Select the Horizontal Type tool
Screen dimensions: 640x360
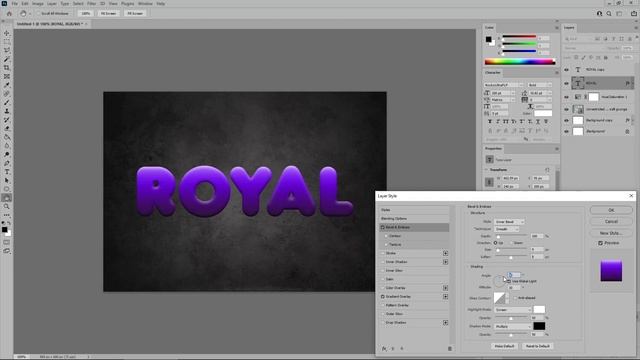7,172
